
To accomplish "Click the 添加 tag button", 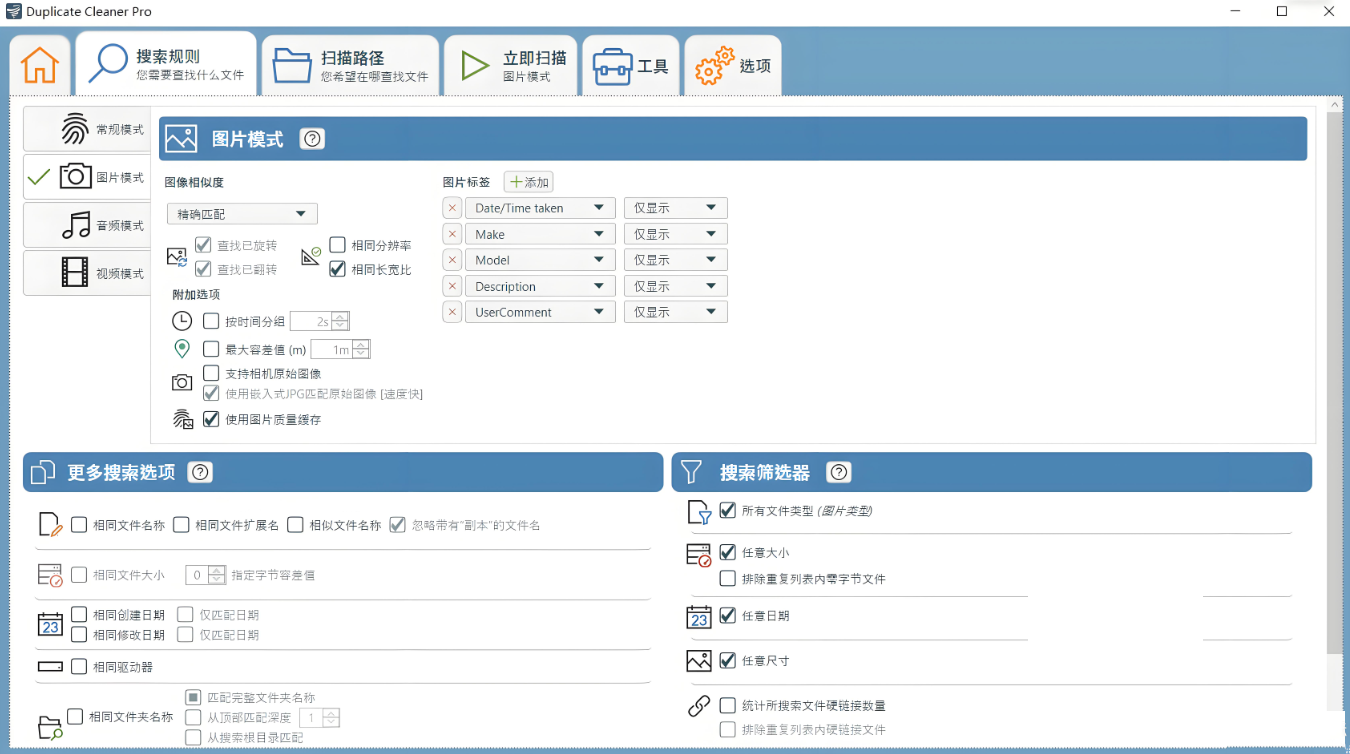I will [x=528, y=182].
